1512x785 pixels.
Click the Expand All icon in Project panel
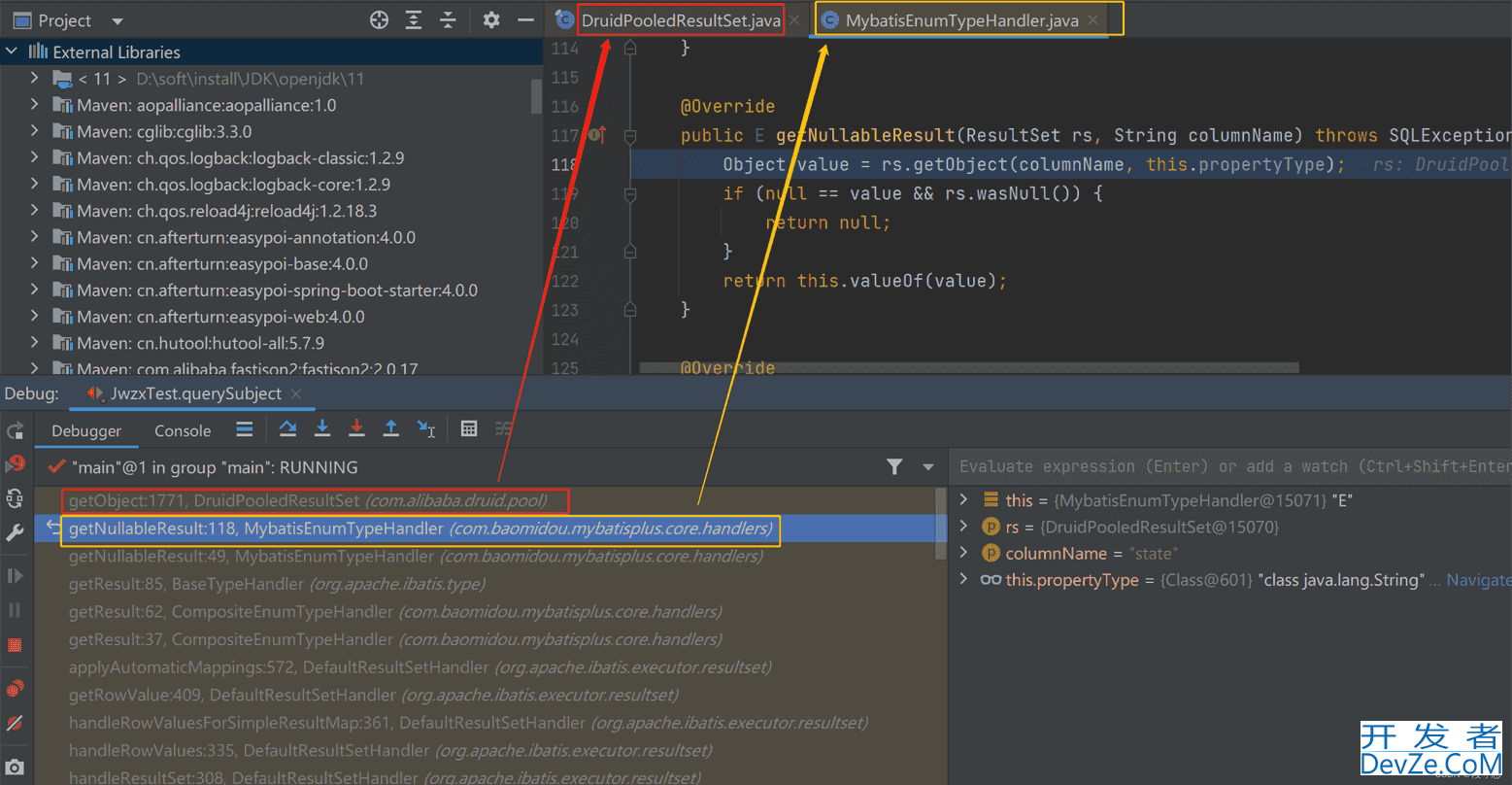414,20
